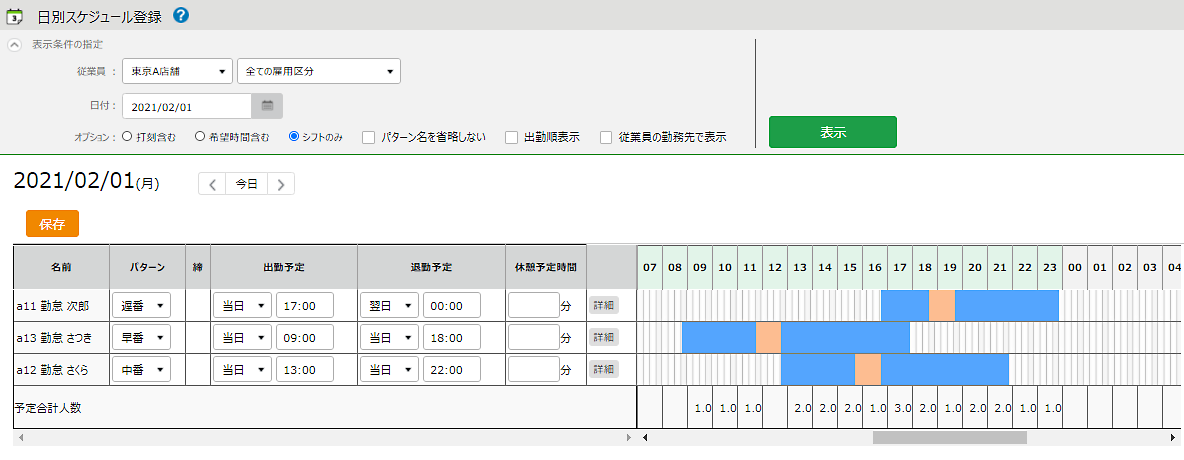
Task: Click the 休憩予定時間 column header
Action: 545,267
